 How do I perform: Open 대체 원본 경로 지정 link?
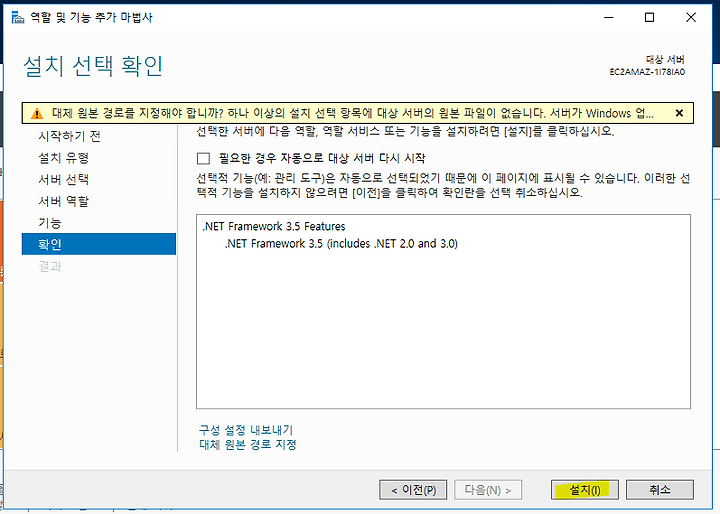coord(248,445)
